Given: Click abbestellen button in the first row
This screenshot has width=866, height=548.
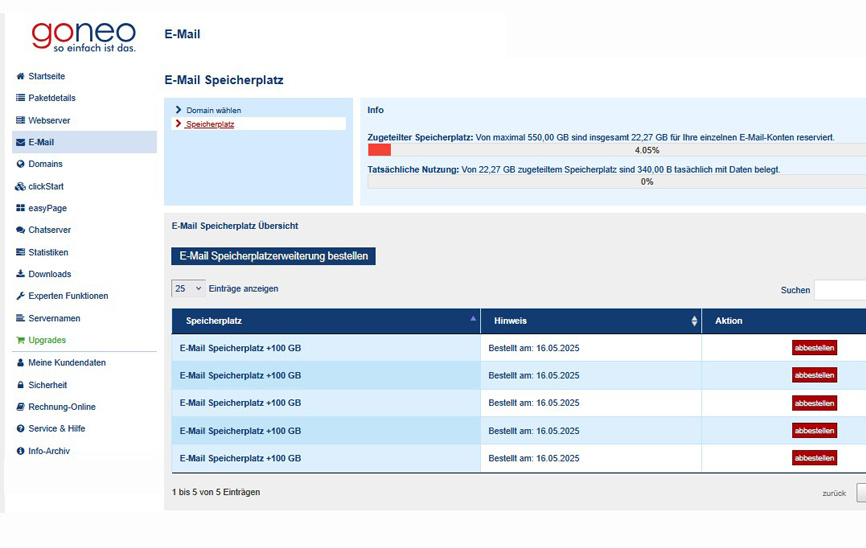Looking at the screenshot, I should (x=814, y=348).
